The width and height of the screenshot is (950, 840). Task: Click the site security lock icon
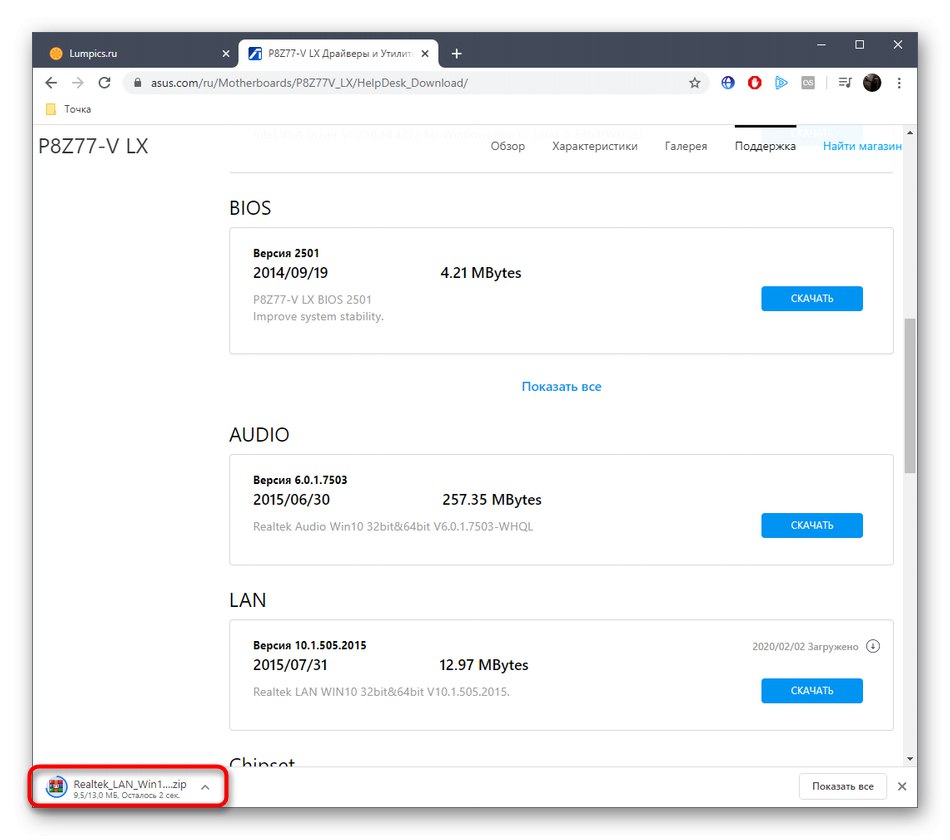click(x=136, y=83)
